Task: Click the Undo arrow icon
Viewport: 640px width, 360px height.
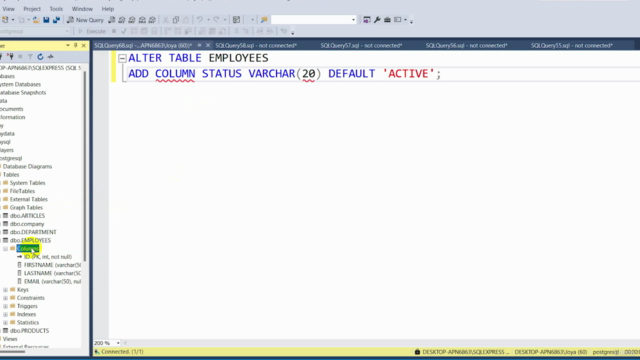Action: tap(200, 20)
